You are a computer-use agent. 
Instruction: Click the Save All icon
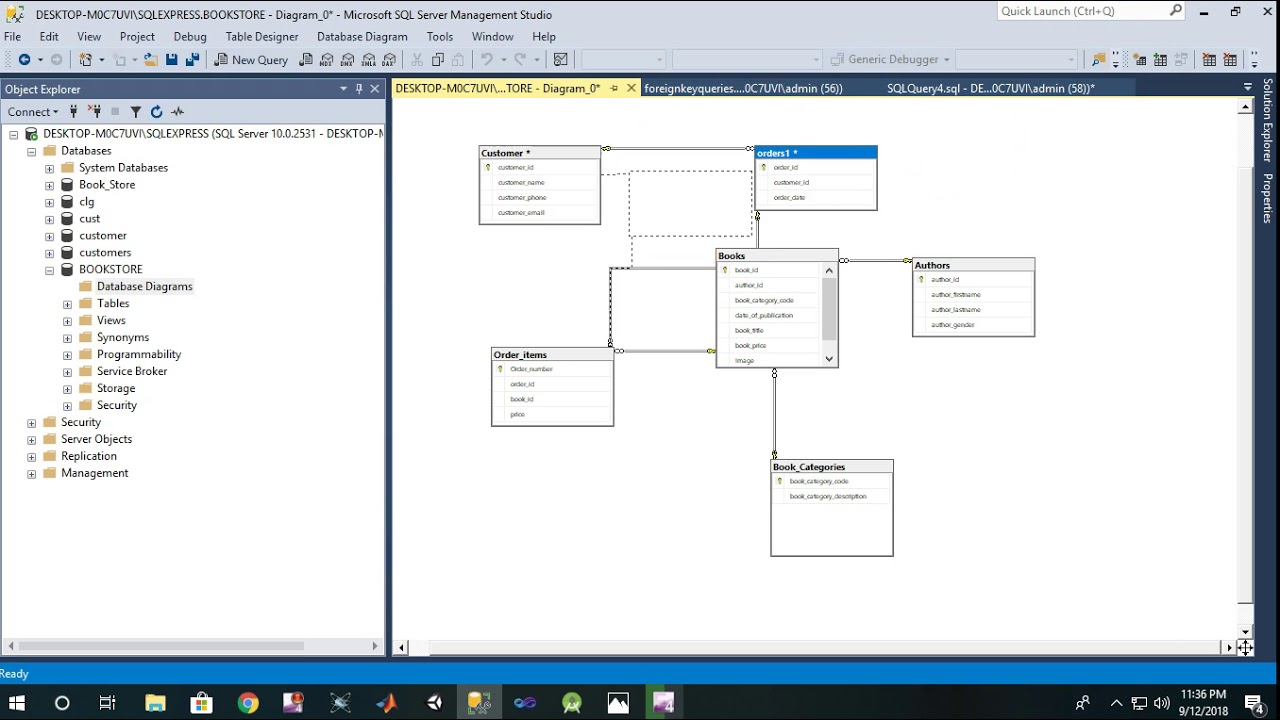[193, 60]
